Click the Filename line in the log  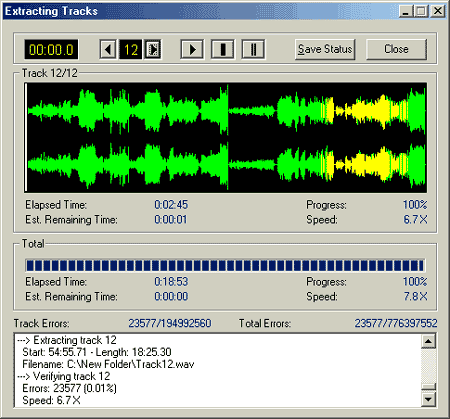pyautogui.click(x=108, y=364)
